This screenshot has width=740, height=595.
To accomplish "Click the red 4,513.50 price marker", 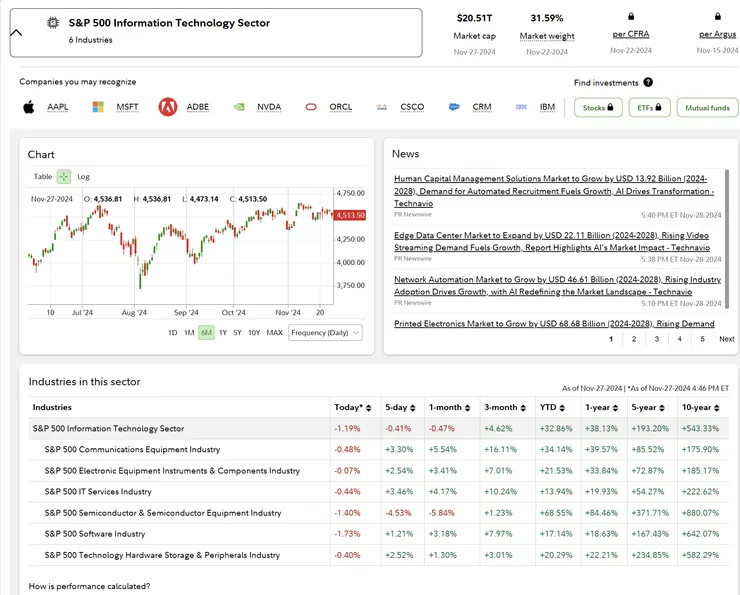I will click(350, 215).
